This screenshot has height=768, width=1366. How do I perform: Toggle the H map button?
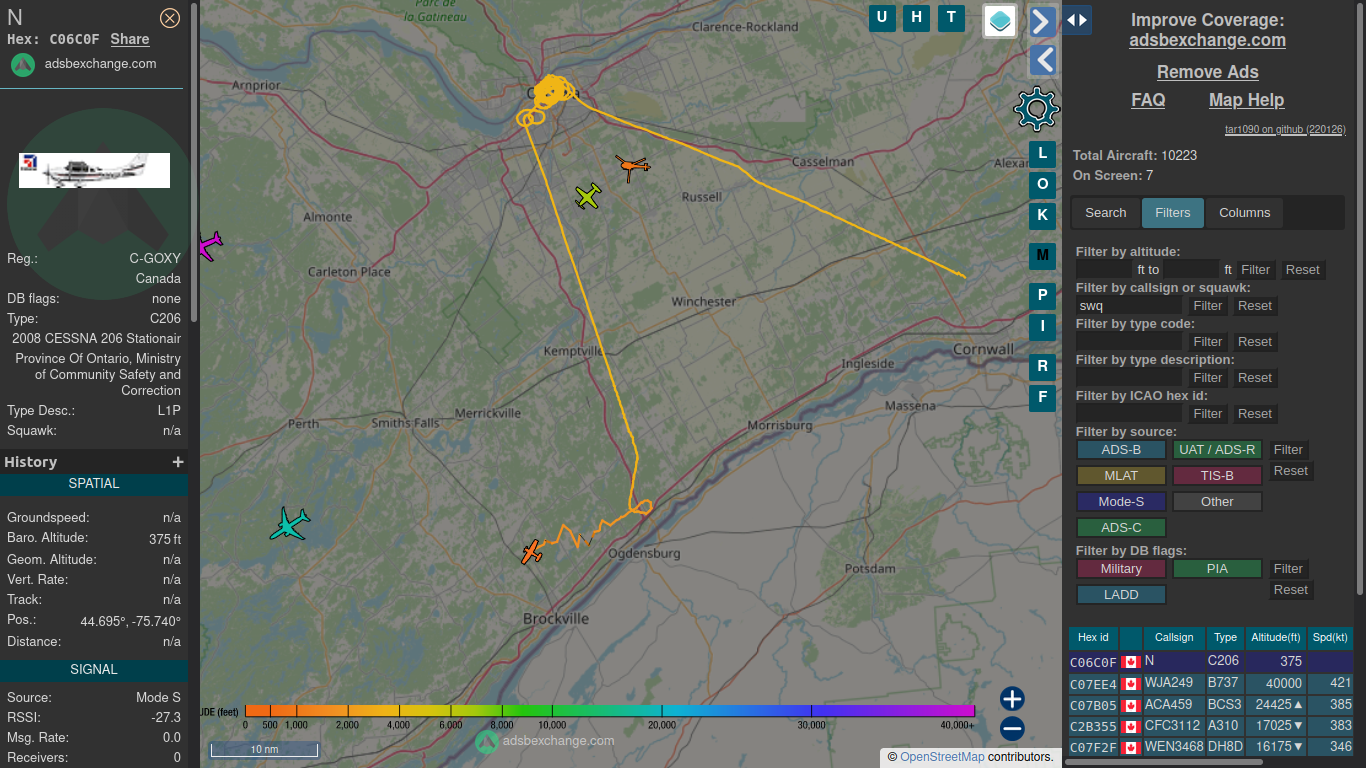pyautogui.click(x=916, y=17)
